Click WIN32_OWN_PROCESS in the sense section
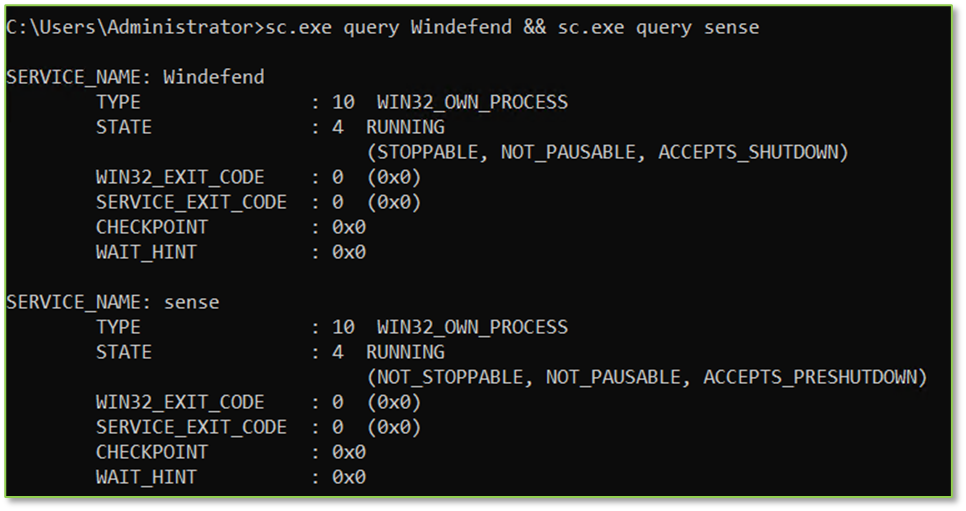The height and width of the screenshot is (511, 966). point(472,327)
